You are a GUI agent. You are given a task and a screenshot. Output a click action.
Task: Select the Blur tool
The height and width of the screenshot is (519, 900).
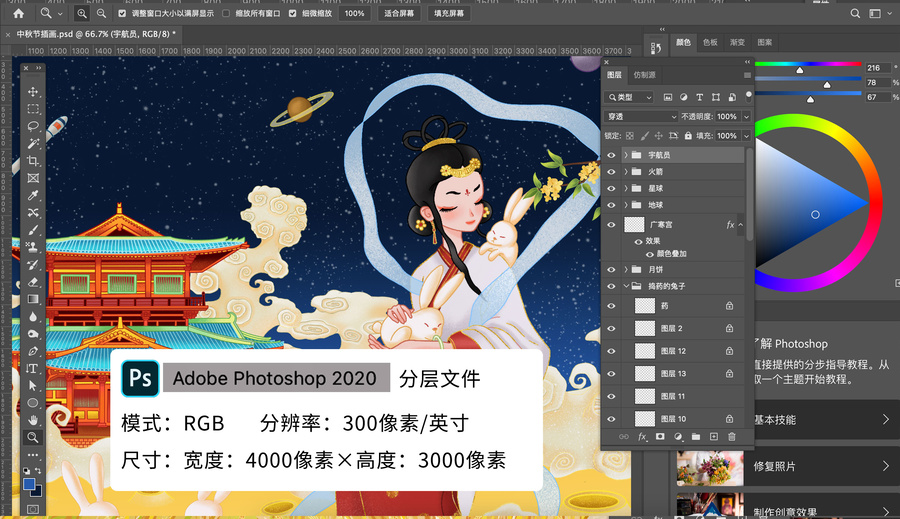click(x=33, y=316)
